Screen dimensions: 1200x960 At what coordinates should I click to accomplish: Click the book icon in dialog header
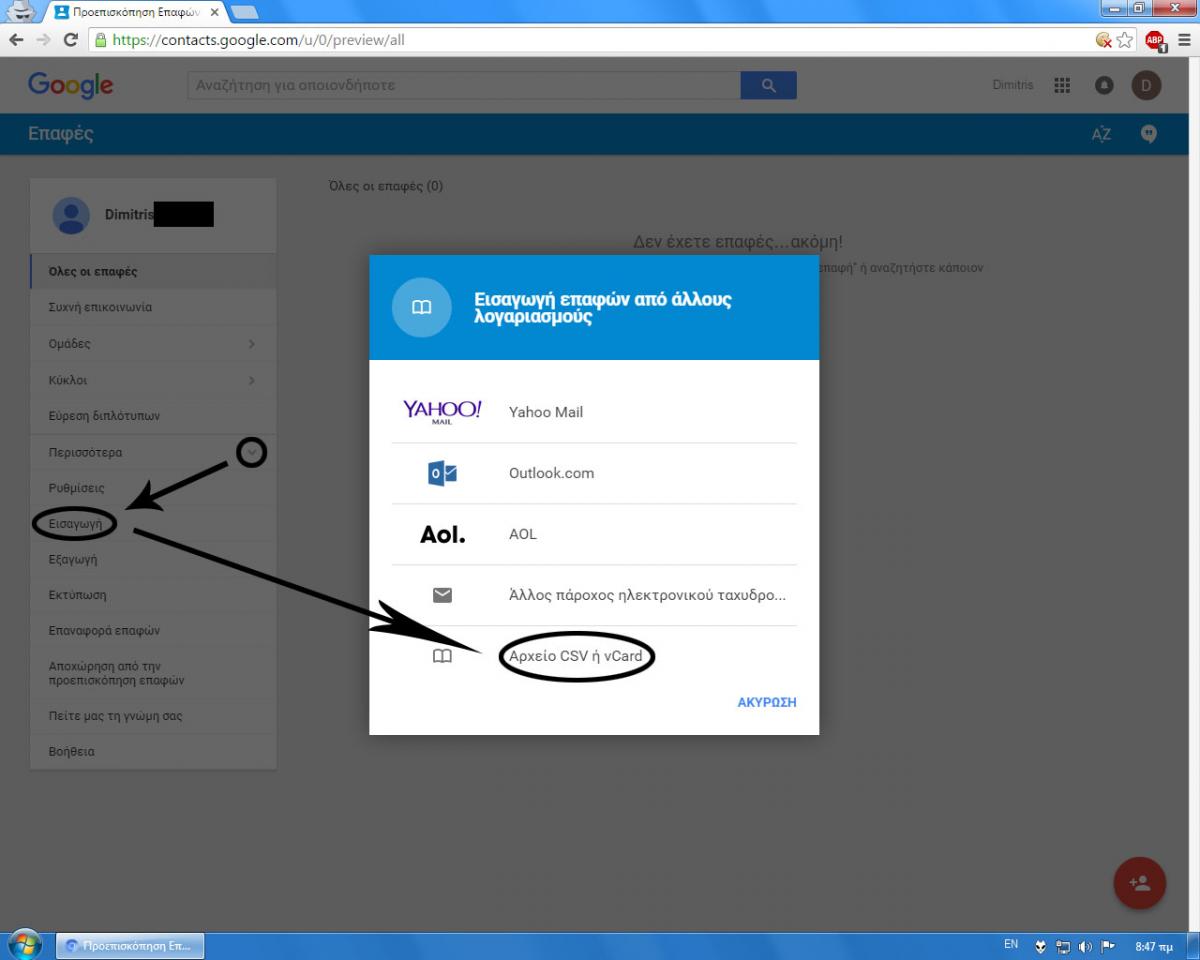tap(422, 307)
